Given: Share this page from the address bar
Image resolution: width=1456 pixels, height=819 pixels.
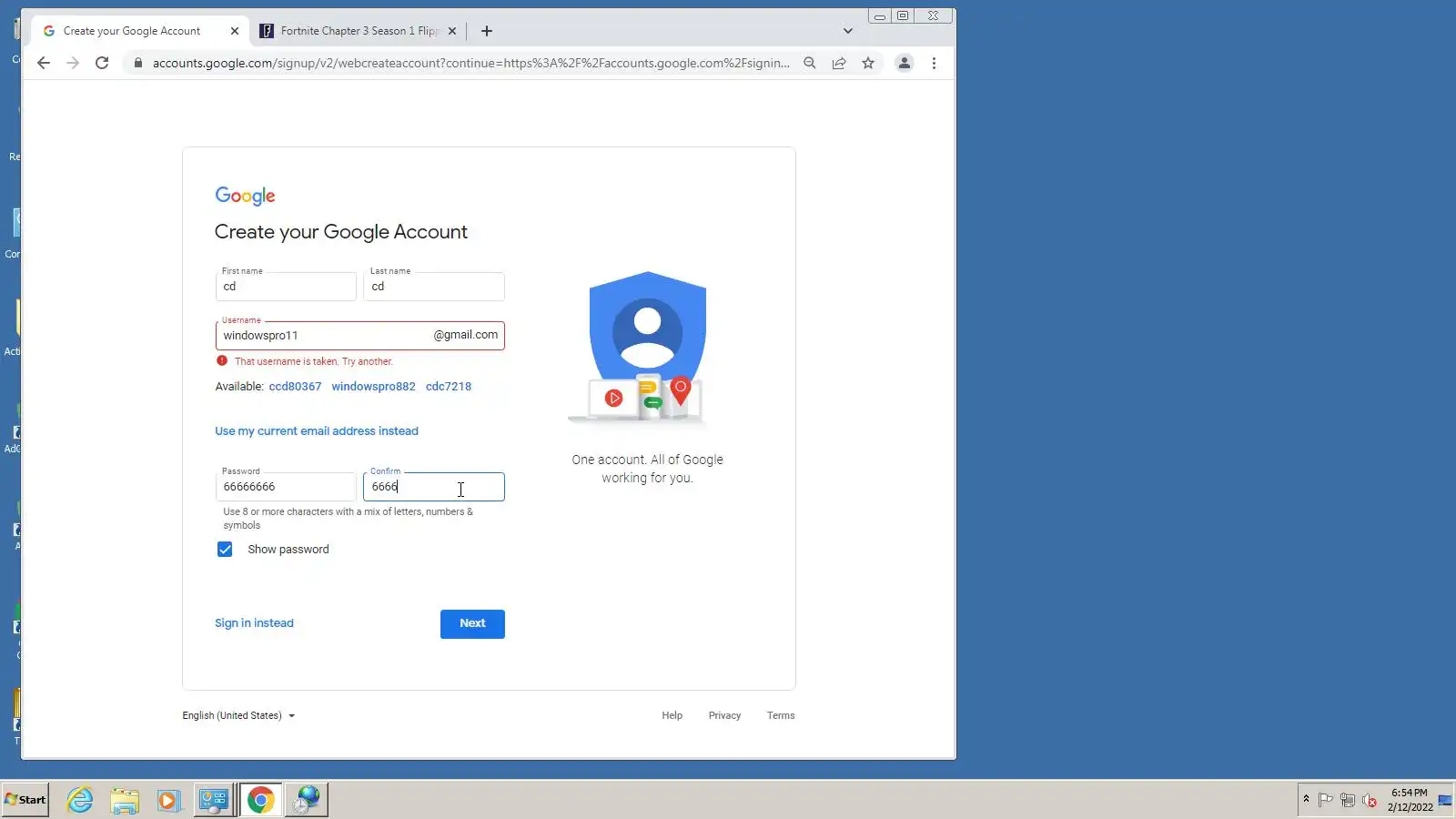Looking at the screenshot, I should tap(839, 63).
